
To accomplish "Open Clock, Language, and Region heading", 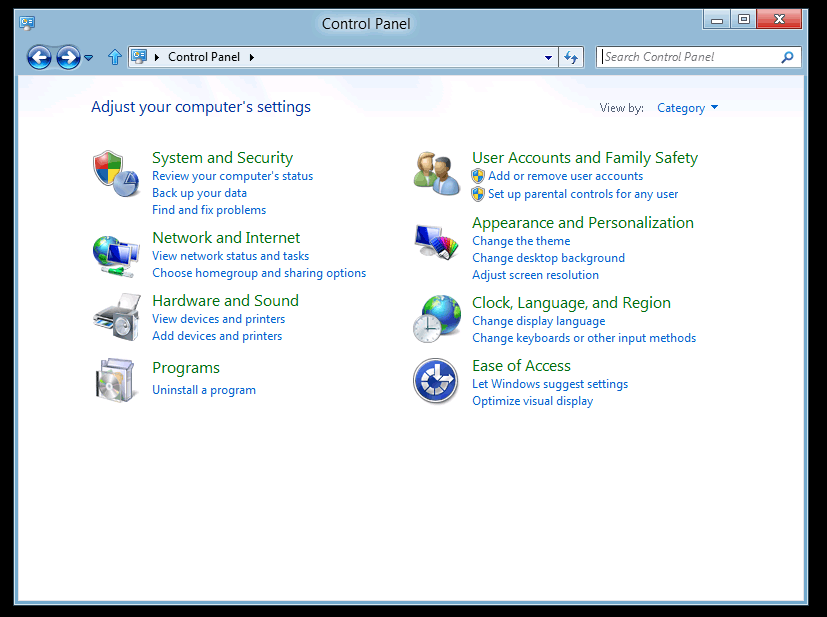I will click(x=571, y=303).
